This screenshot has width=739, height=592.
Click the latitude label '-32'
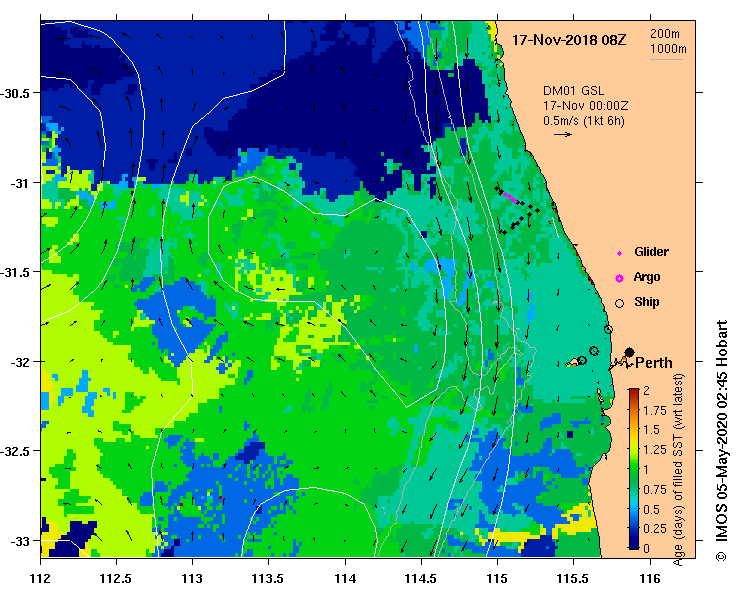click(20, 362)
